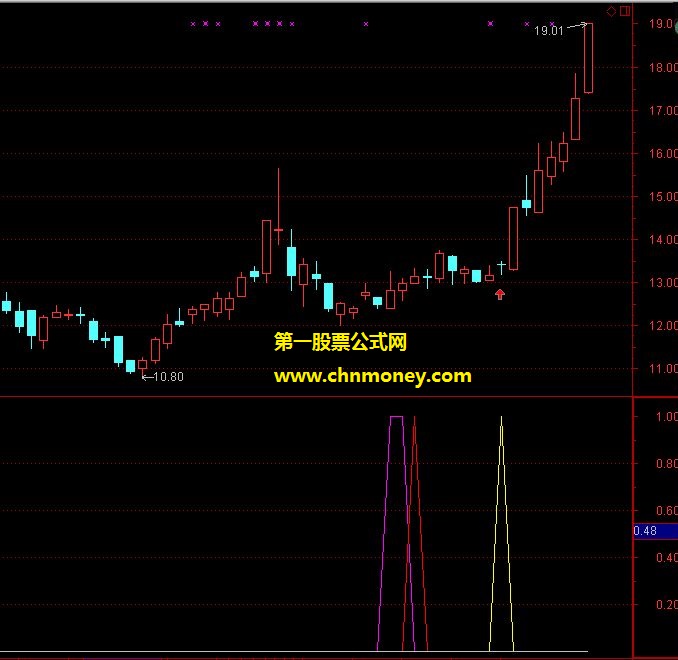678x660 pixels.
Task: Click the 12.00 price axis label
Action: click(663, 325)
